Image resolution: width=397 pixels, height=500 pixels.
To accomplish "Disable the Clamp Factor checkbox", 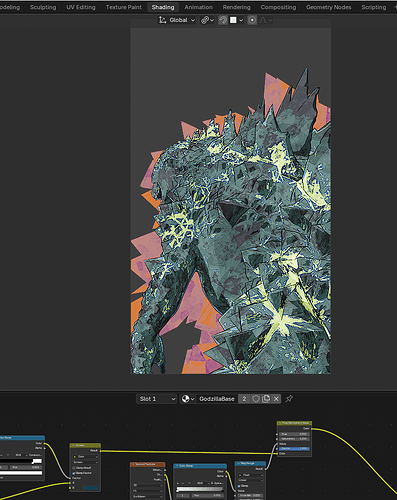I will [74, 473].
